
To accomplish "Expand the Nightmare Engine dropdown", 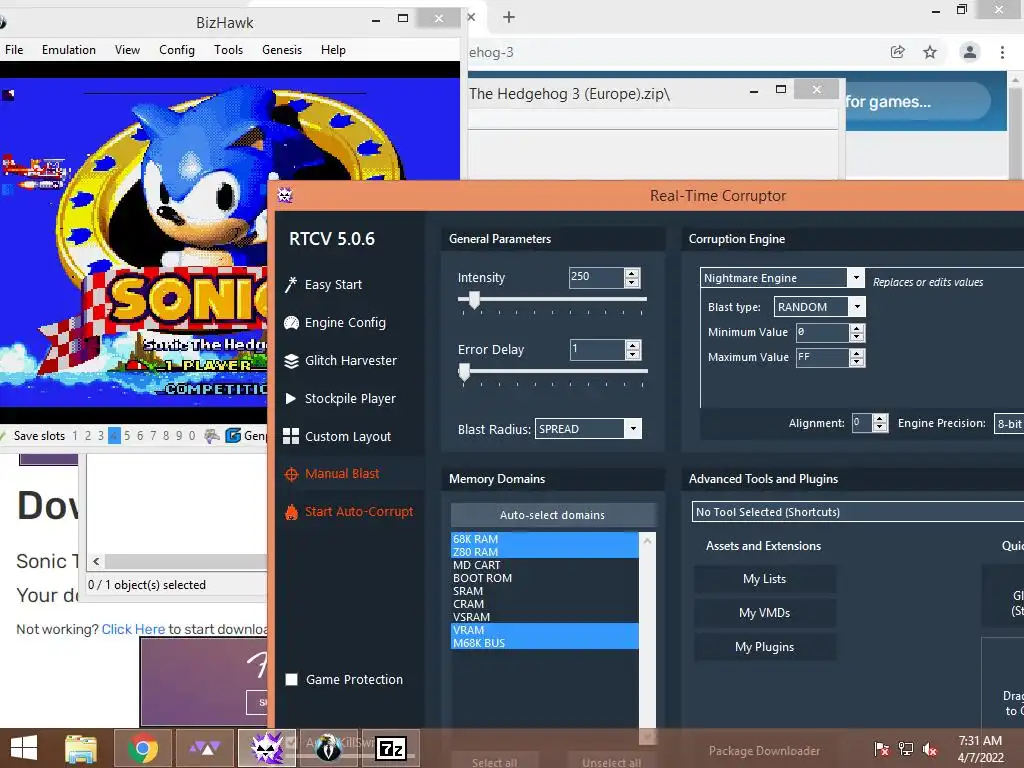I will [x=856, y=278].
